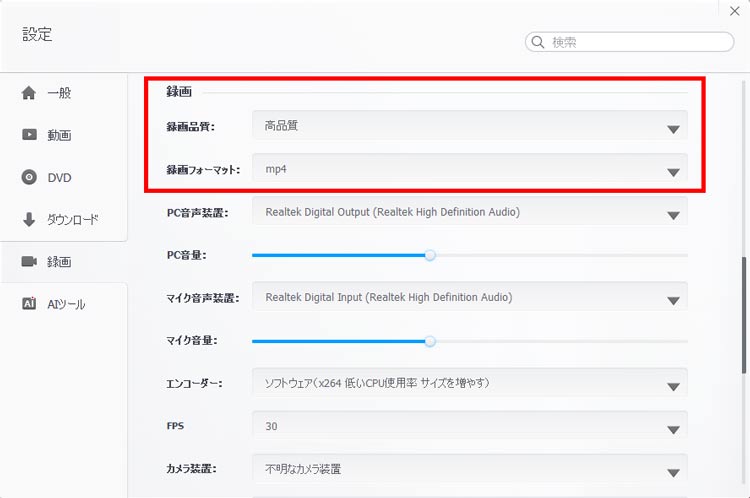Click the マイク音声装置: label

coord(202,298)
